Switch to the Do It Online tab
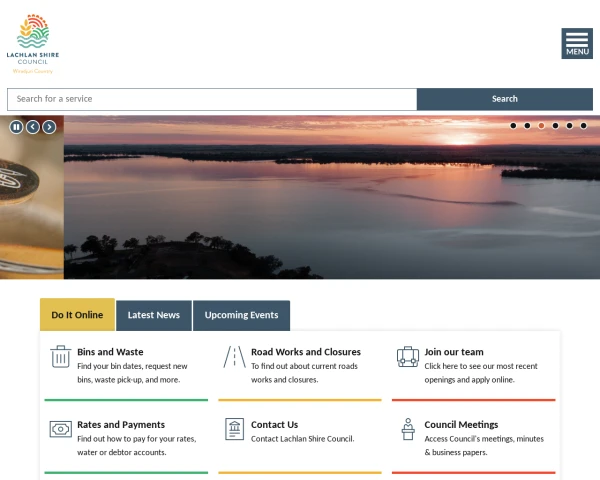This screenshot has height=480, width=600. point(77,315)
